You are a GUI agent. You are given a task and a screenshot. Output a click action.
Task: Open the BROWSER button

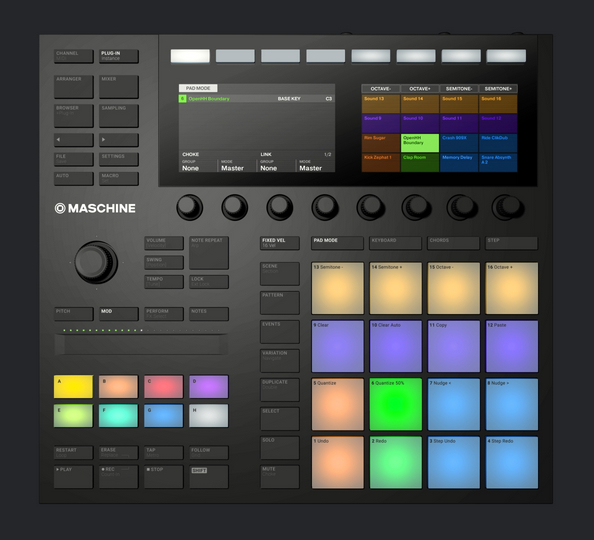point(73,116)
